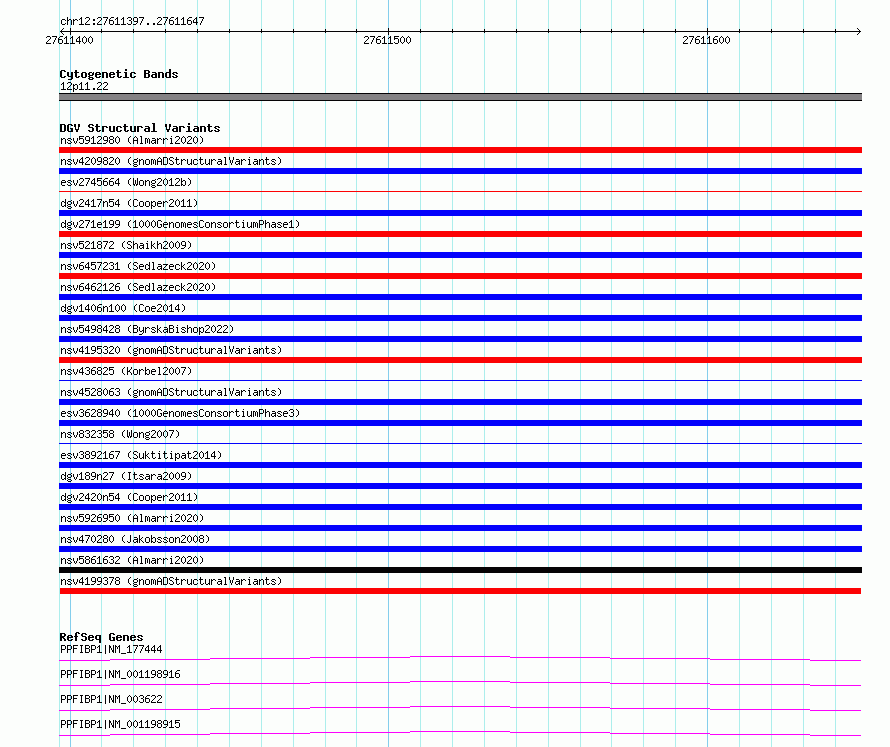The height and width of the screenshot is (747, 890).
Task: Open transcript PPFIBP1|NM_001198916 label
Action: click(120, 674)
